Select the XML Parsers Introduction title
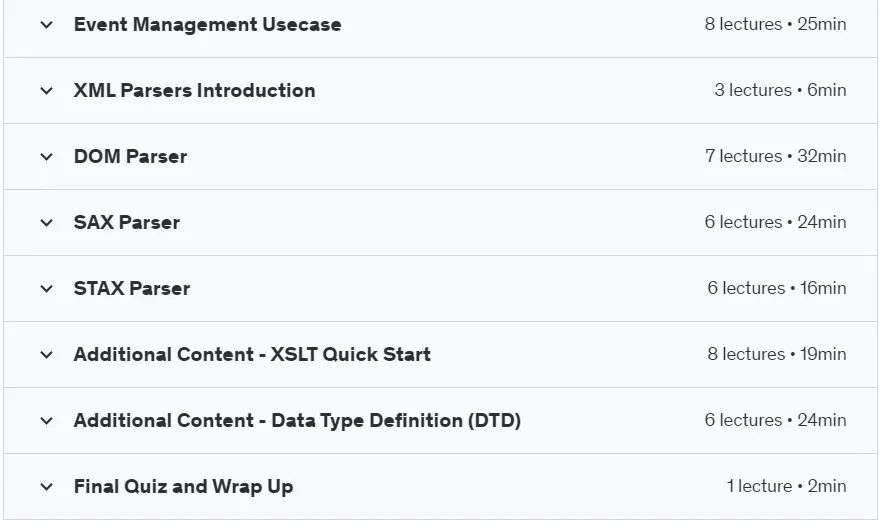The width and height of the screenshot is (881, 524). pos(194,90)
